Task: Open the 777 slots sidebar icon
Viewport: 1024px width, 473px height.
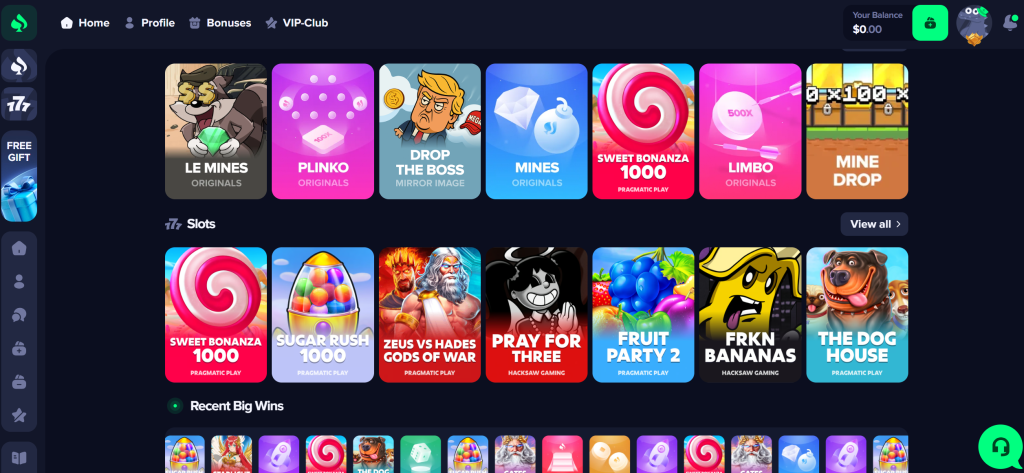Action: (19, 105)
